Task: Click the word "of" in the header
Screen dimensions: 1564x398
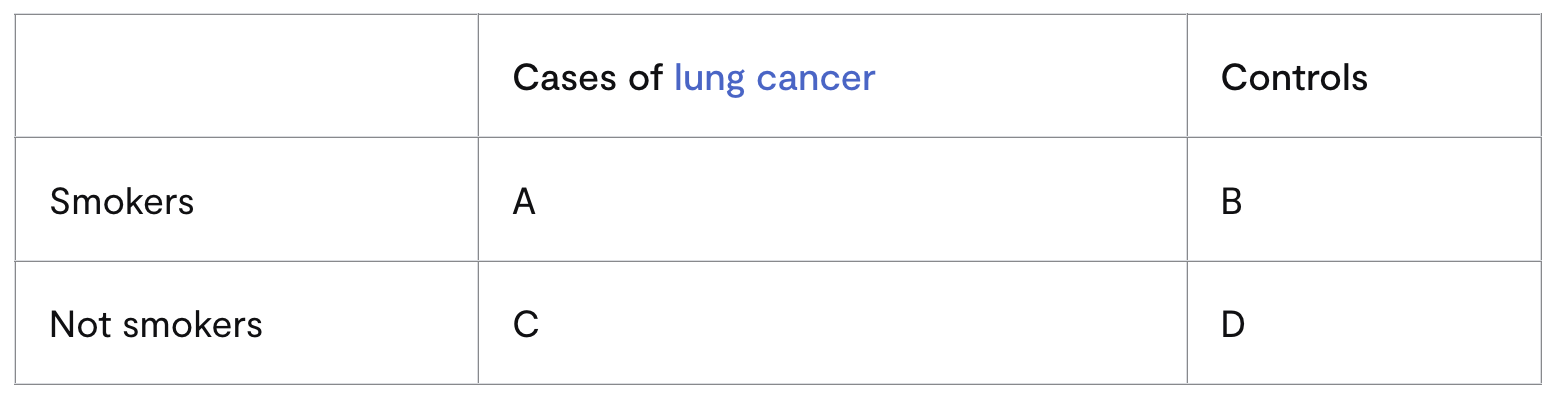Action: [645, 78]
